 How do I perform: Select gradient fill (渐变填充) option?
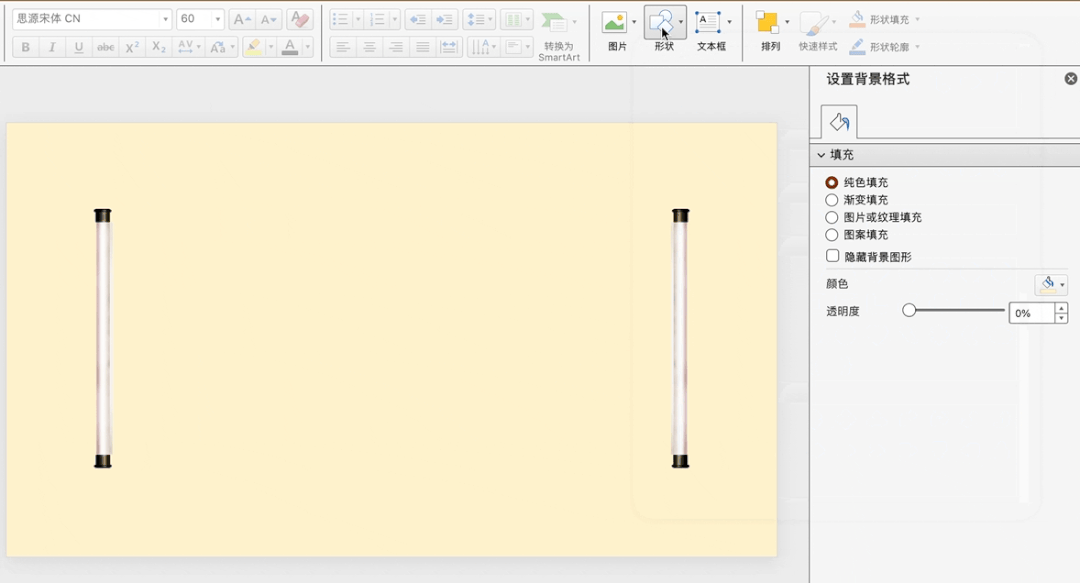tap(832, 200)
